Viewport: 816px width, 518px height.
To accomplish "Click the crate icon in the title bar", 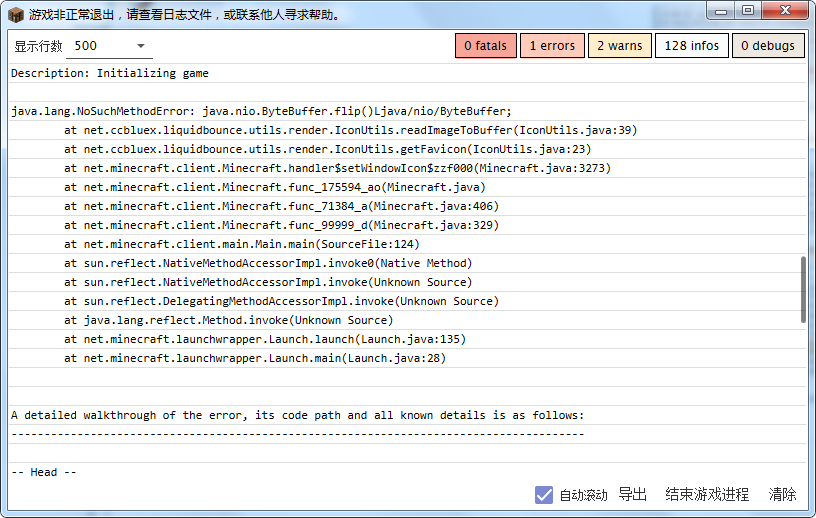I will 15,15.
